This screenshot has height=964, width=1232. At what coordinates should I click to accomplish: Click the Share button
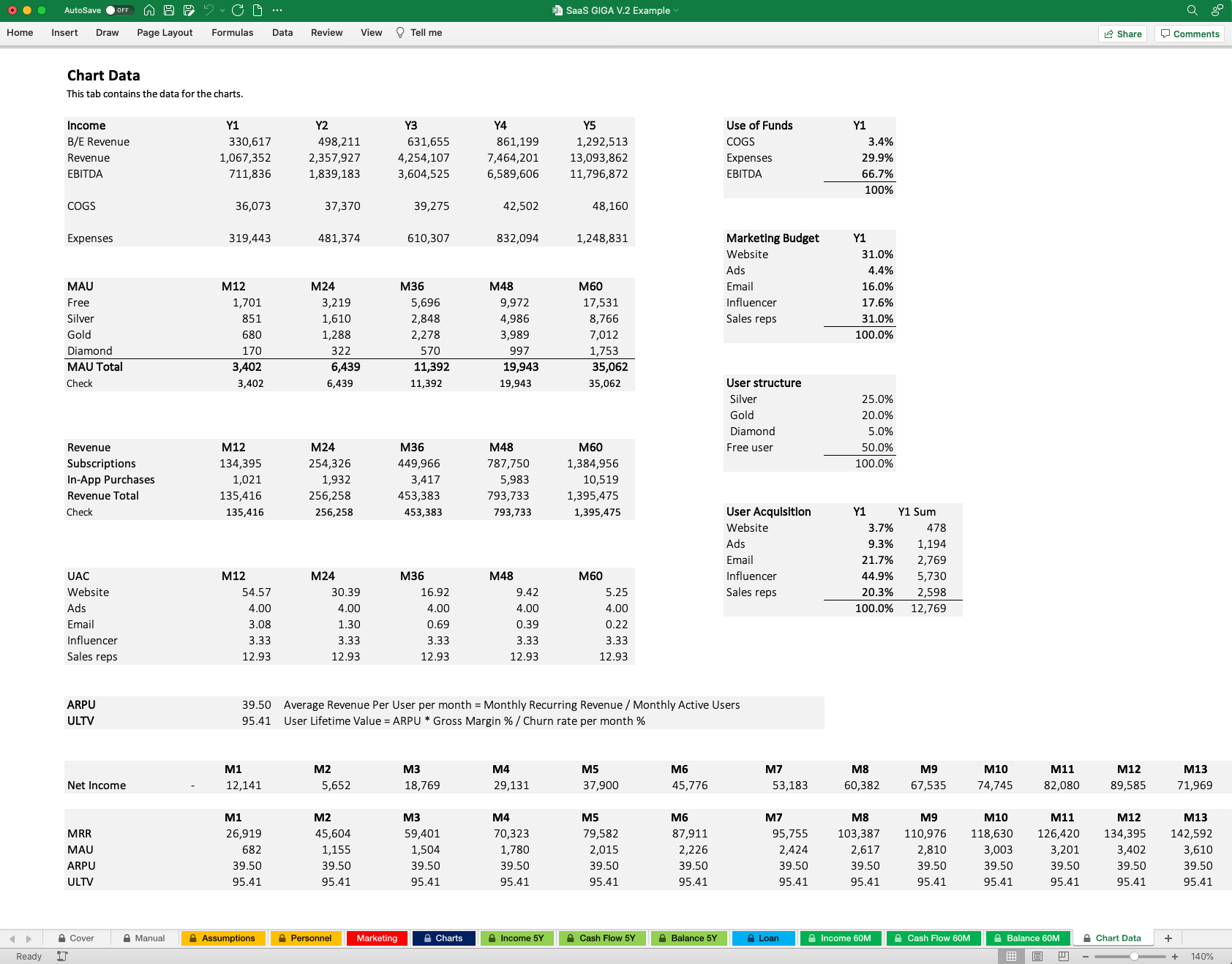coord(1122,34)
